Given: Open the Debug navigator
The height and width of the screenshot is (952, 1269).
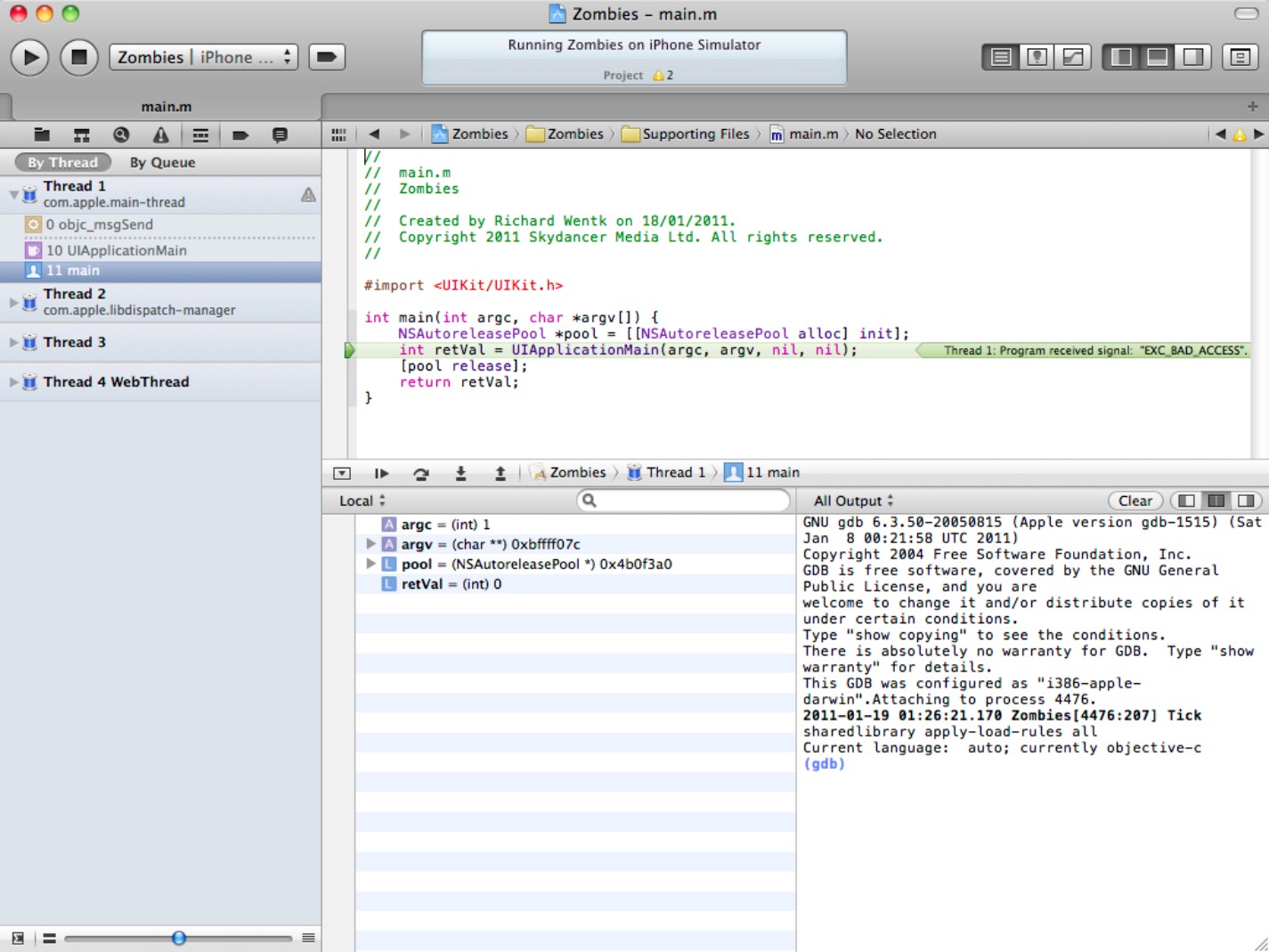Looking at the screenshot, I should (200, 134).
